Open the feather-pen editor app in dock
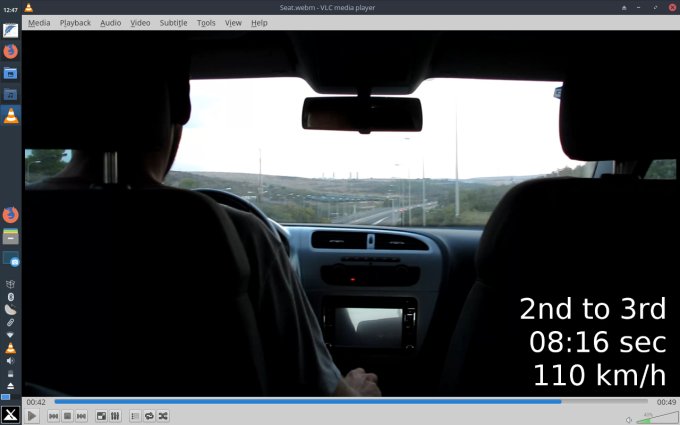Screen dimensions: 680x425 10,30
